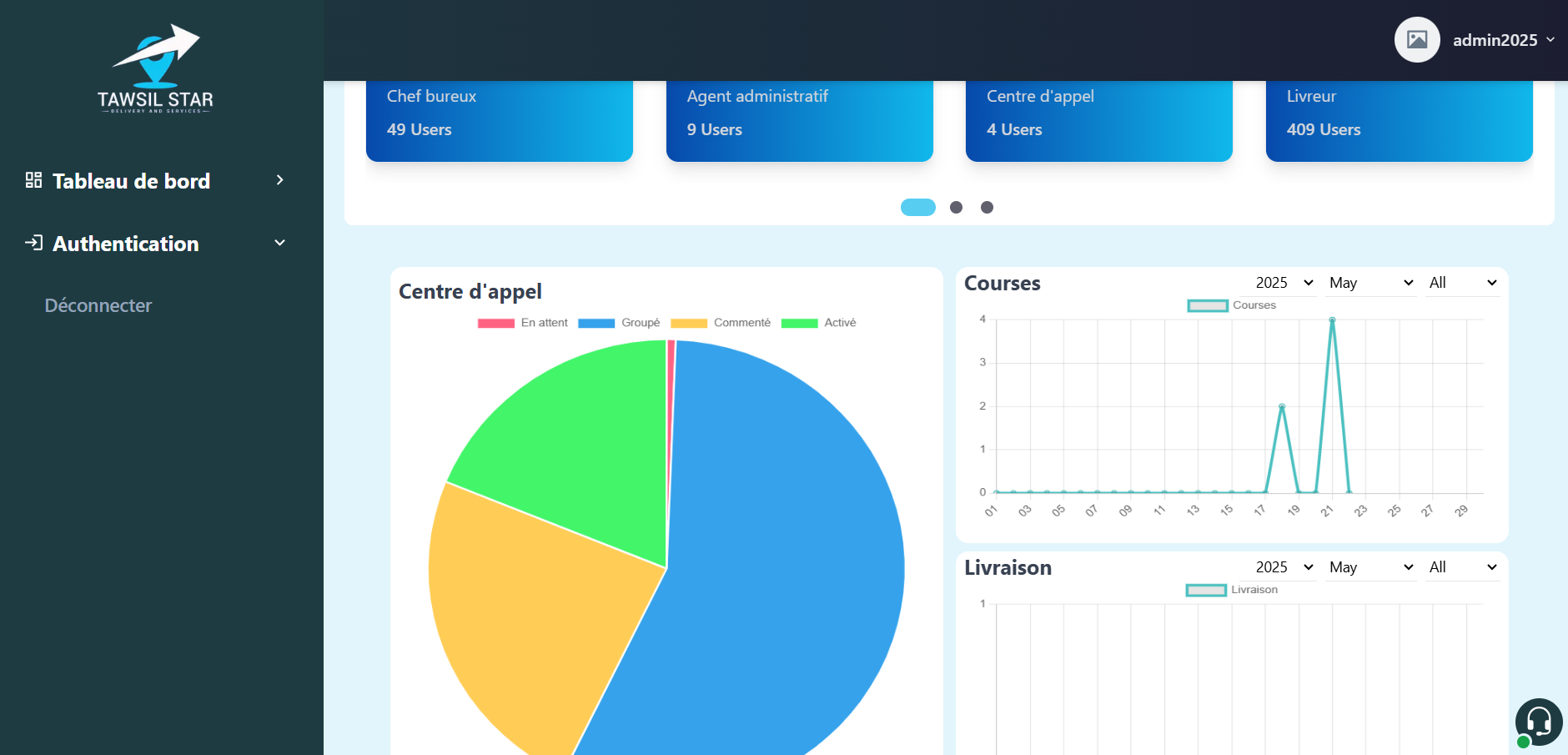Viewport: 1568px width, 755px height.
Task: Toggle the Groupé legend item
Action: [619, 323]
